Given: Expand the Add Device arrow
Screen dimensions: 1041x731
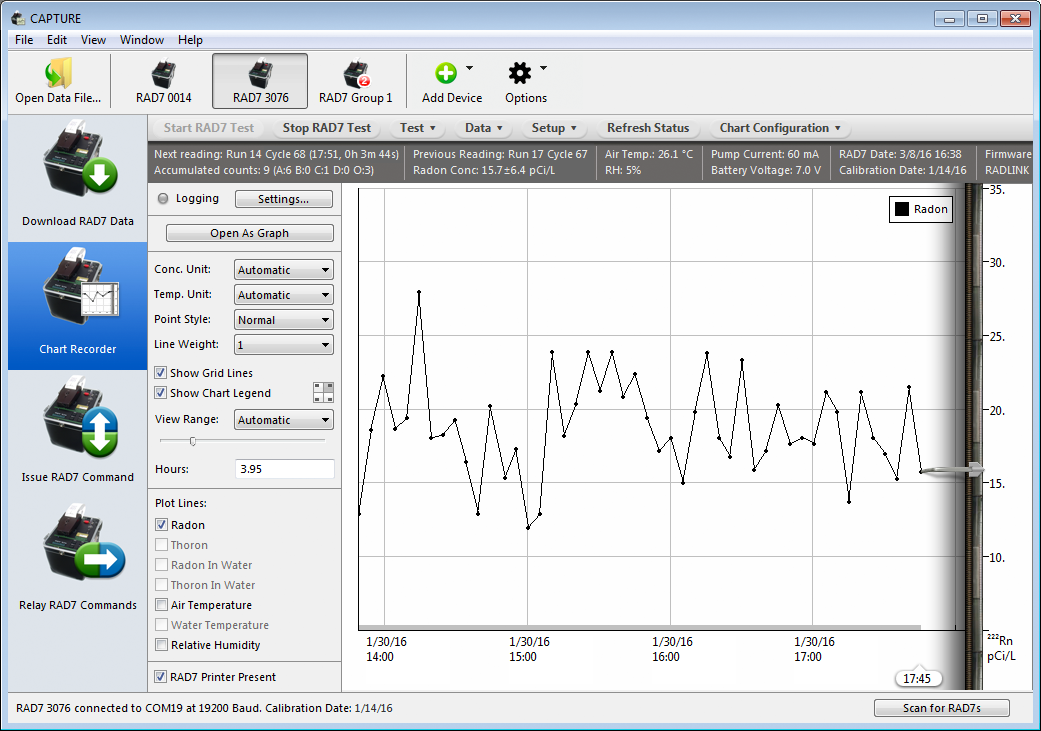Looking at the screenshot, I should (469, 68).
